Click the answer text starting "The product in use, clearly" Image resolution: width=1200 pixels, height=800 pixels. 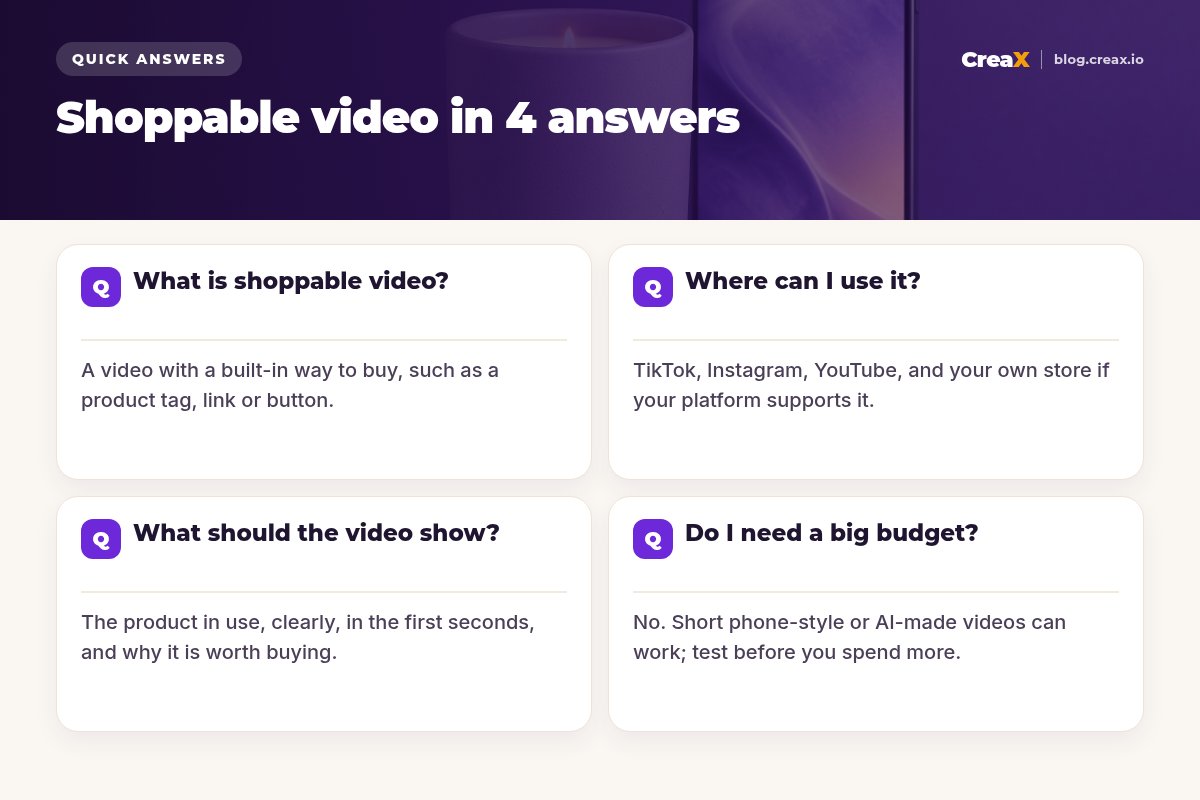(308, 637)
